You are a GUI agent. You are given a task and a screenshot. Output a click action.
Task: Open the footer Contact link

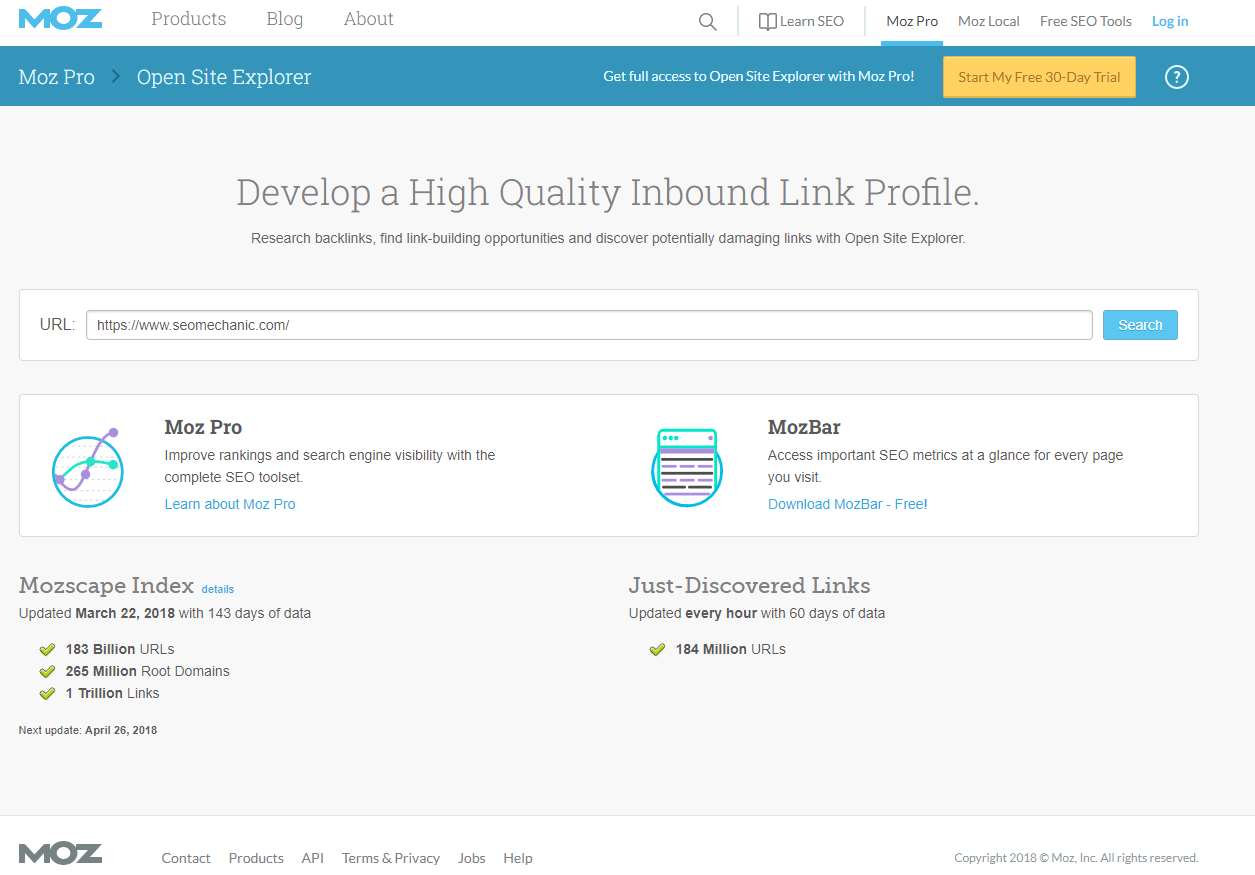coord(186,858)
